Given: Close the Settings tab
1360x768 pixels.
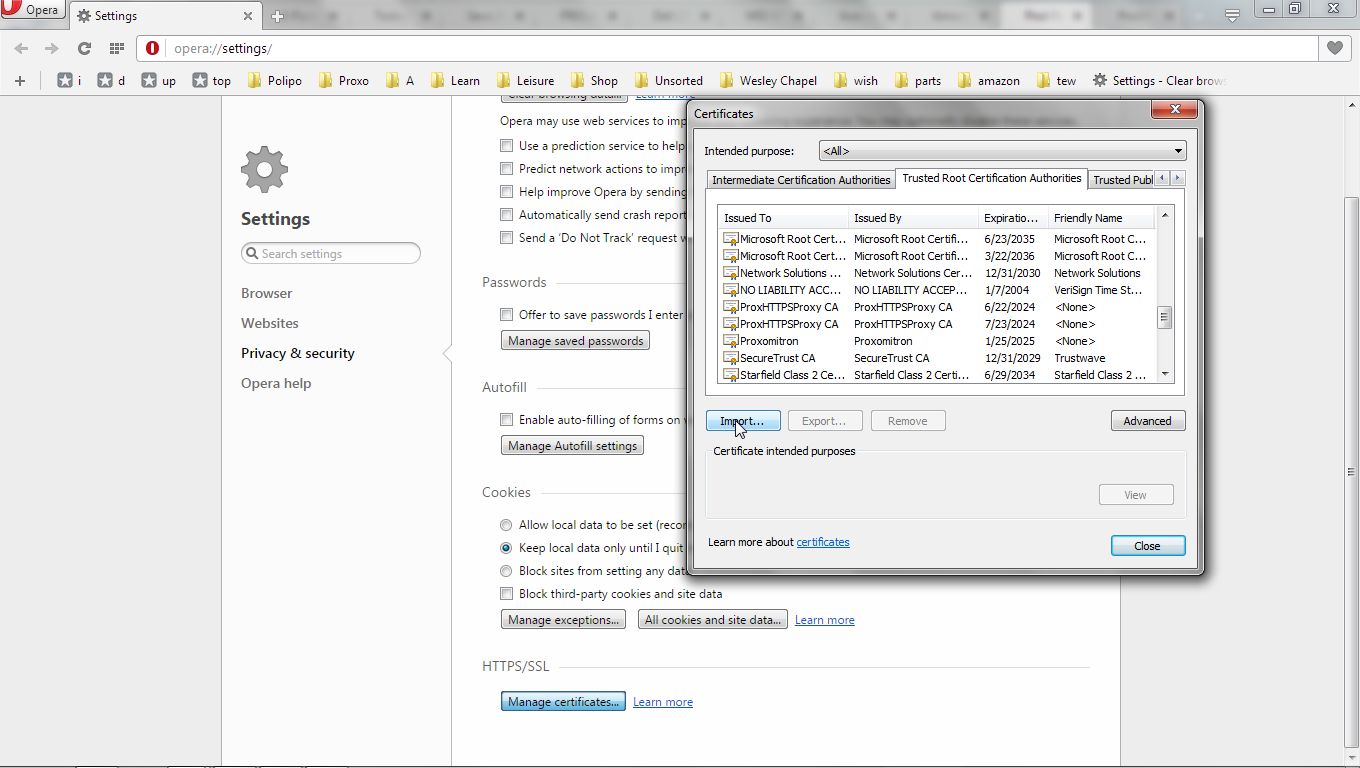Looking at the screenshot, I should [248, 16].
